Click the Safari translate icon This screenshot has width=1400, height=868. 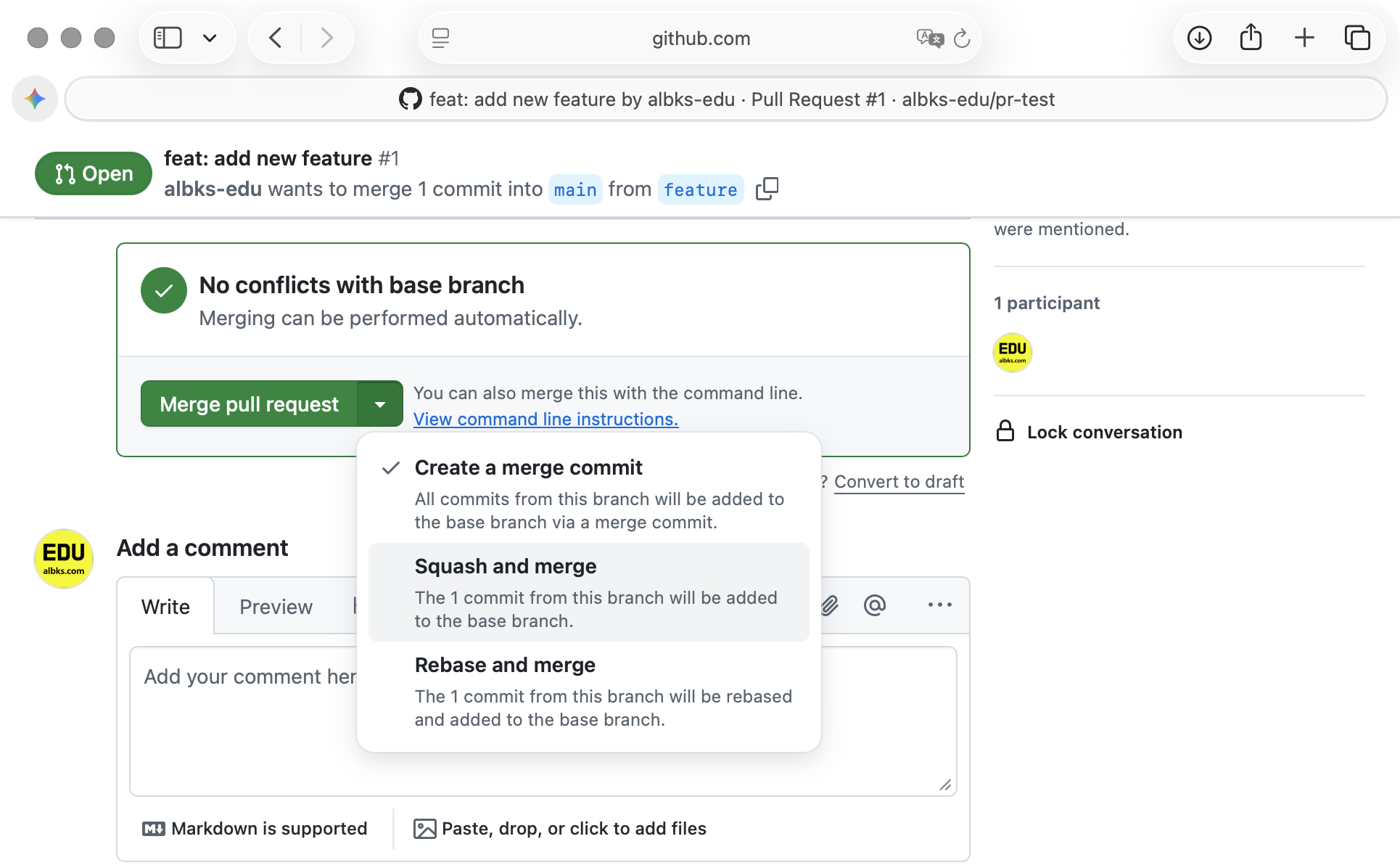(x=929, y=38)
